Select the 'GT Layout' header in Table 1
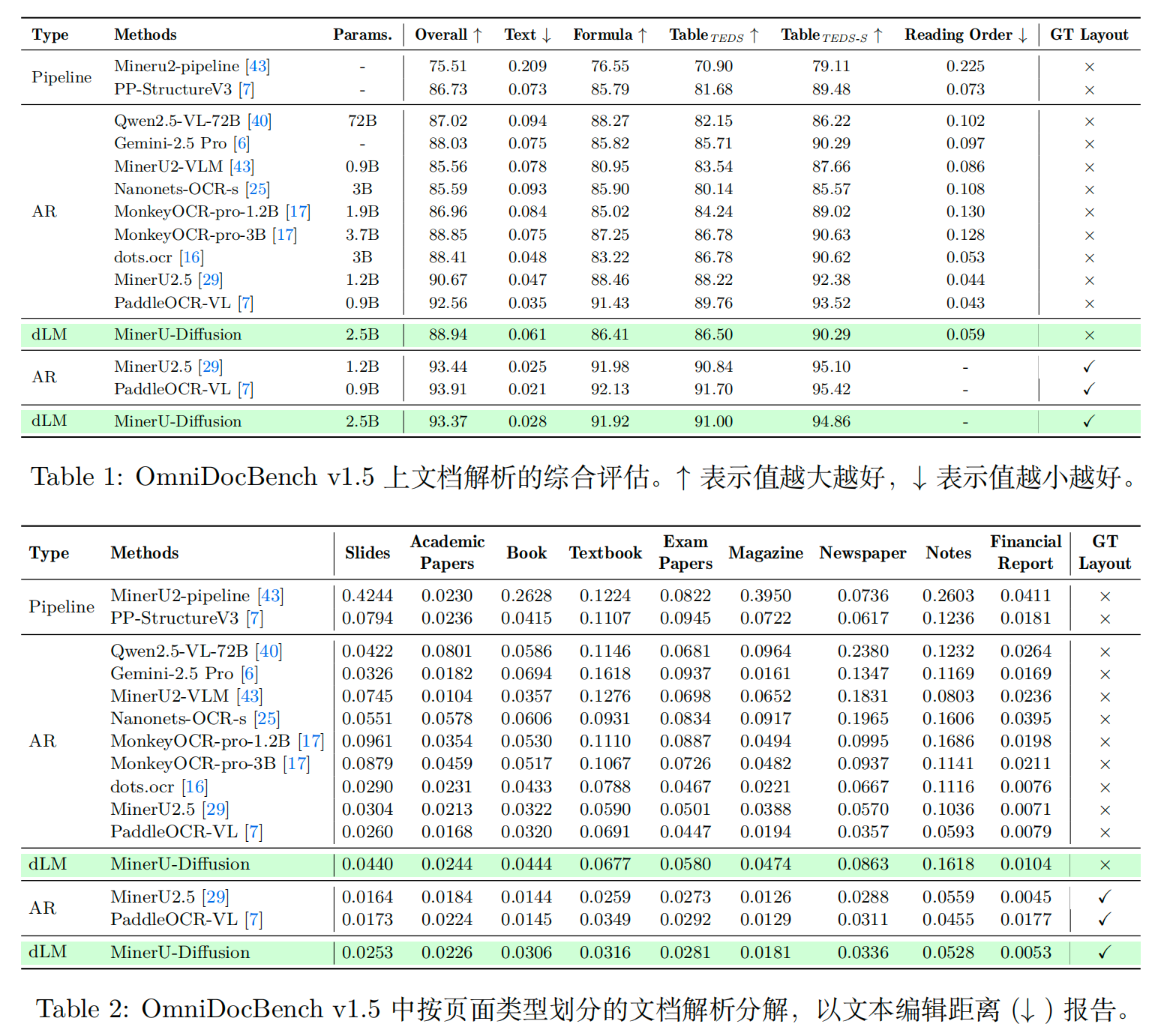Viewport: 1161px width, 1036px height. [1089, 34]
